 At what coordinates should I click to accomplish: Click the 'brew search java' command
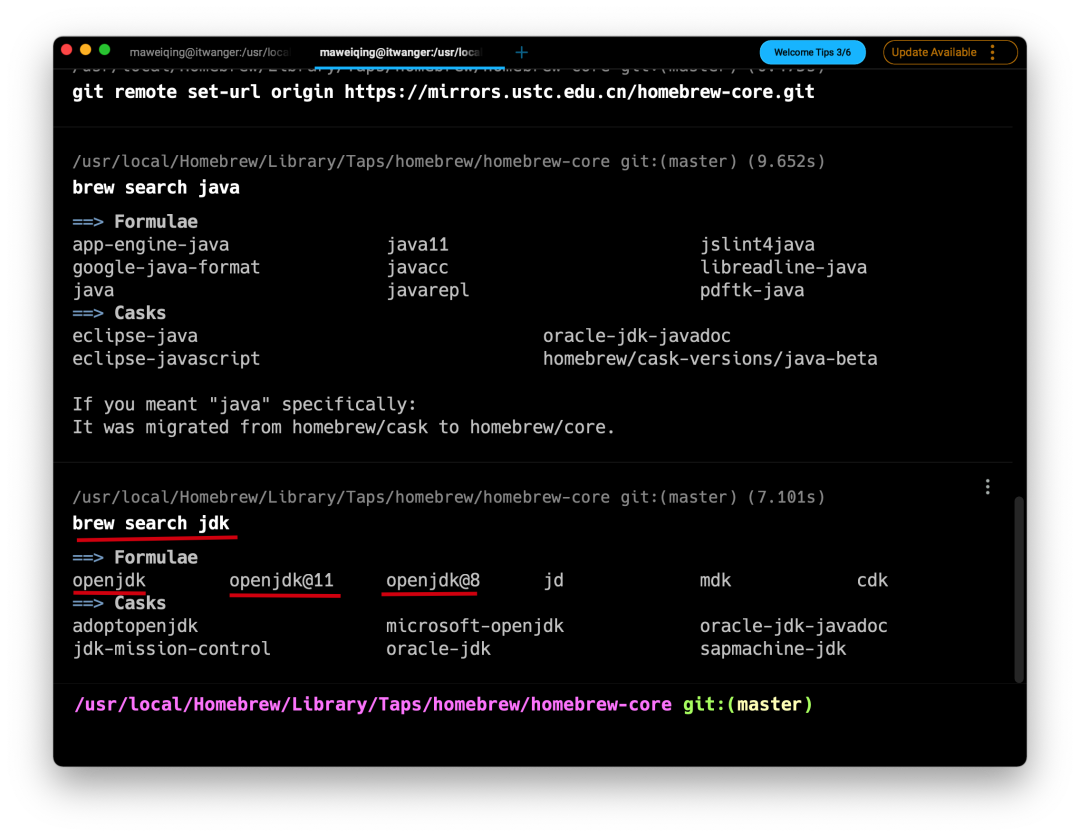pos(156,187)
